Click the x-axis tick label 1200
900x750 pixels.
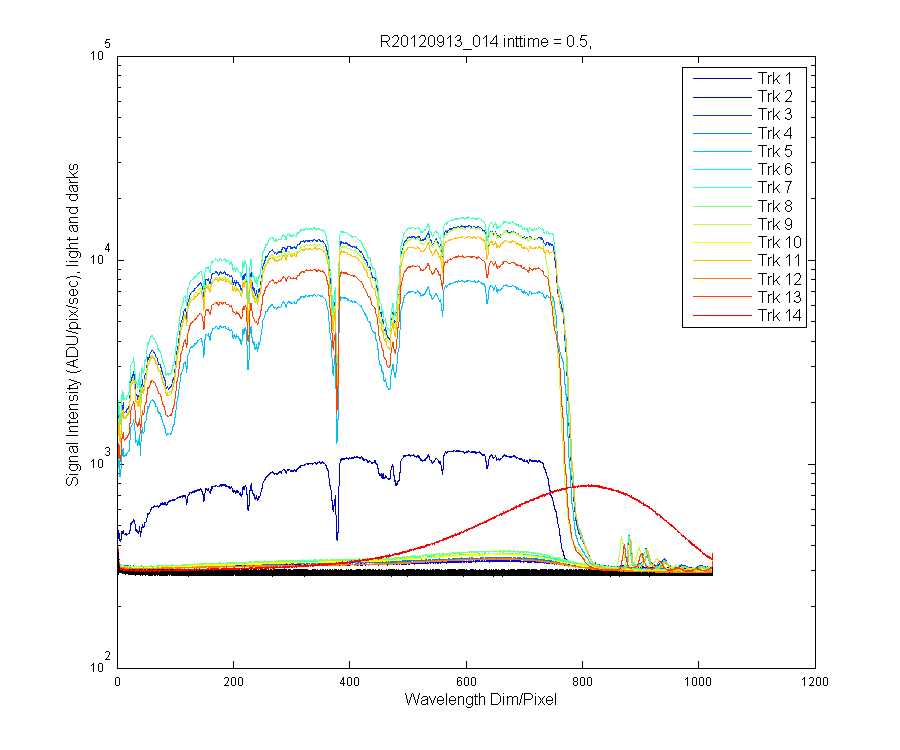(x=814, y=682)
